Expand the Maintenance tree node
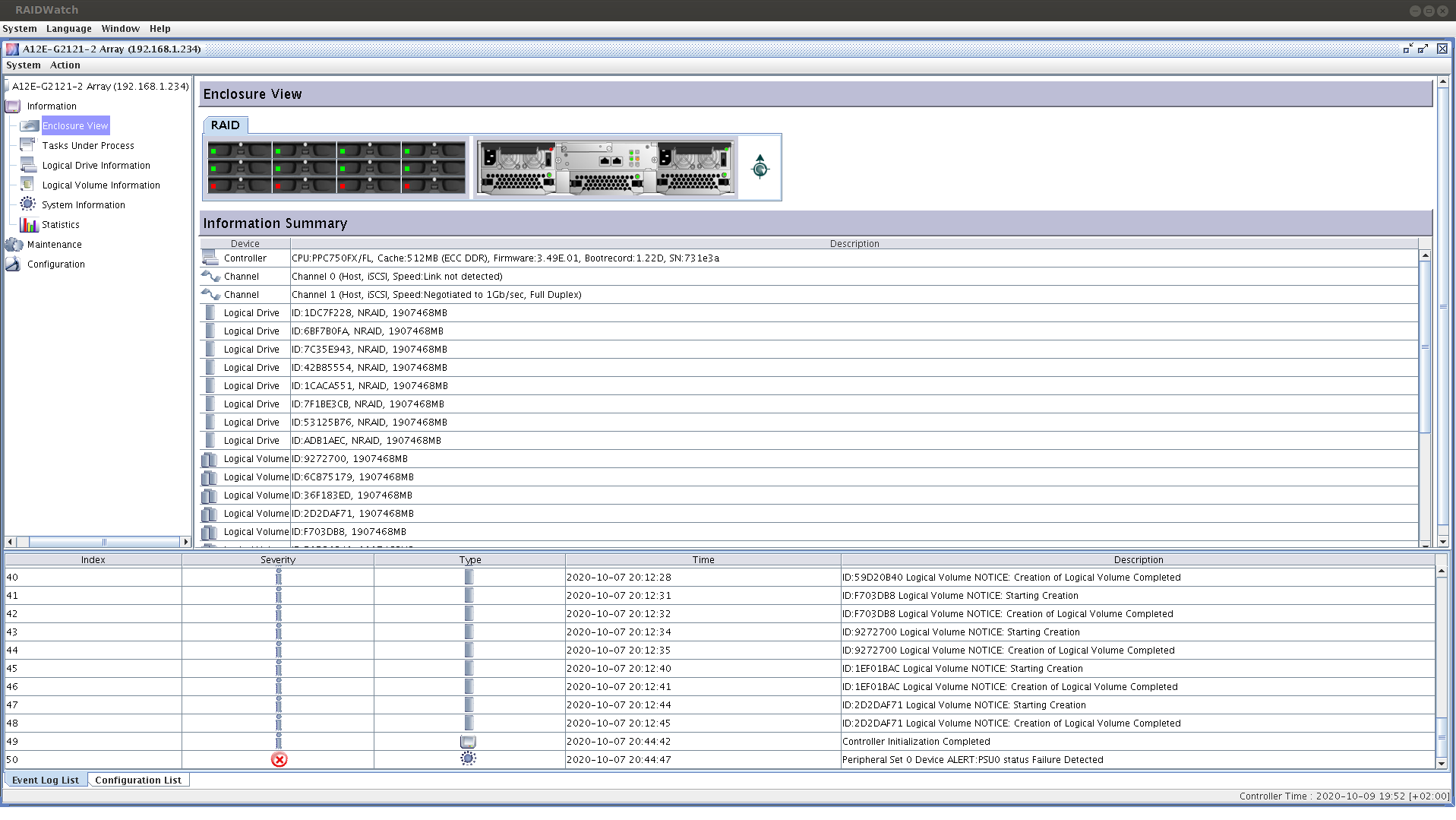The image size is (1456, 820). tap(55, 245)
